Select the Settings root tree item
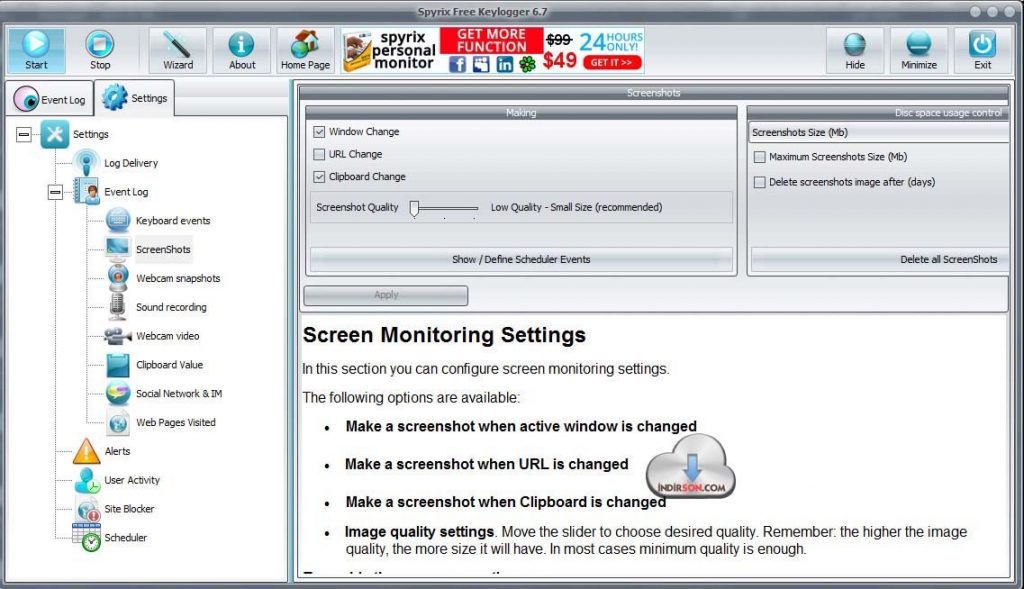The height and width of the screenshot is (589, 1024). [x=90, y=134]
